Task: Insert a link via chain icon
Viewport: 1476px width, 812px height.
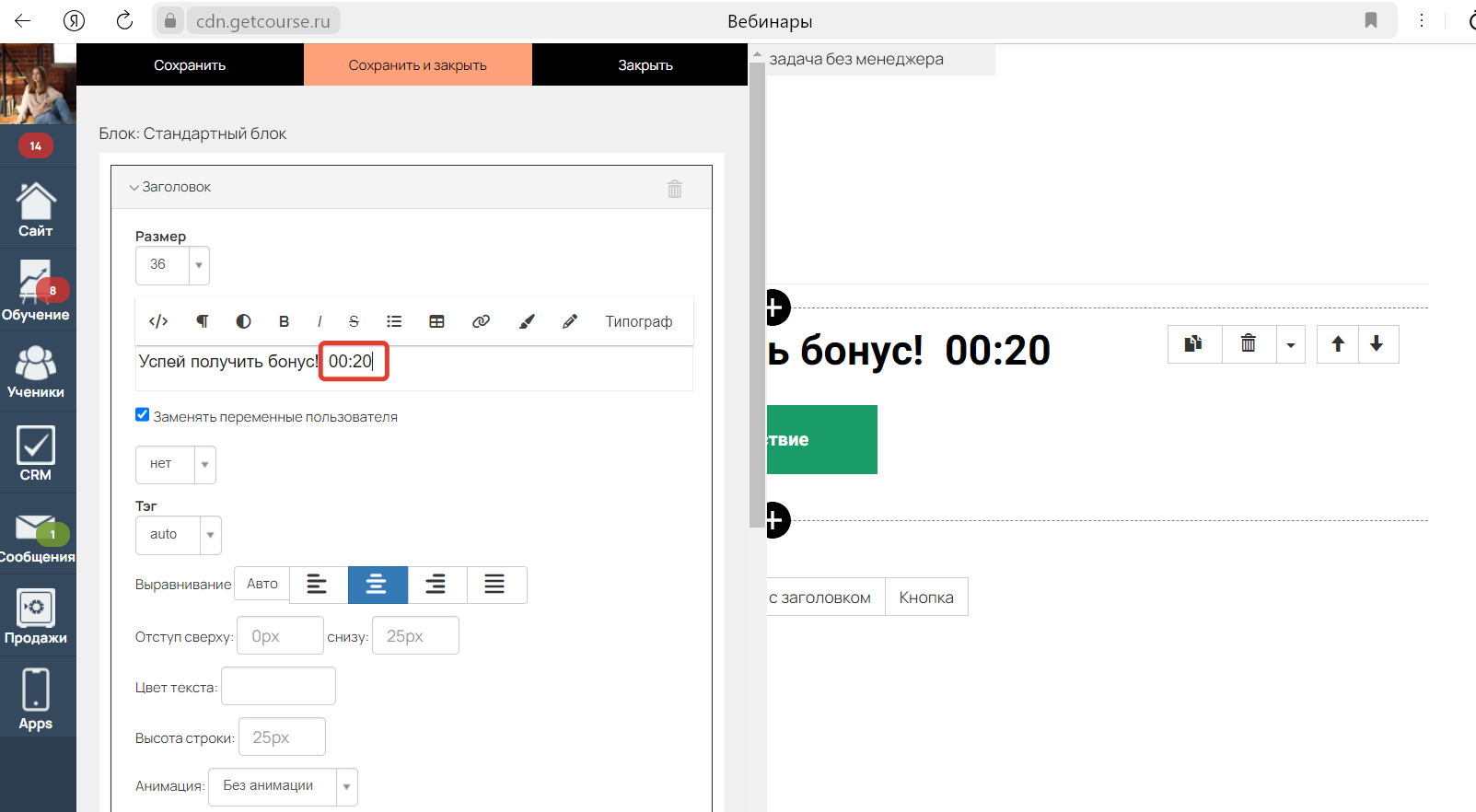Action: pyautogui.click(x=481, y=321)
